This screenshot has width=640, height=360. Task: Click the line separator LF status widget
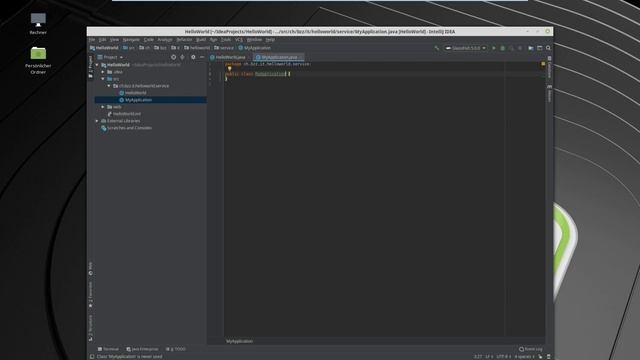489,356
